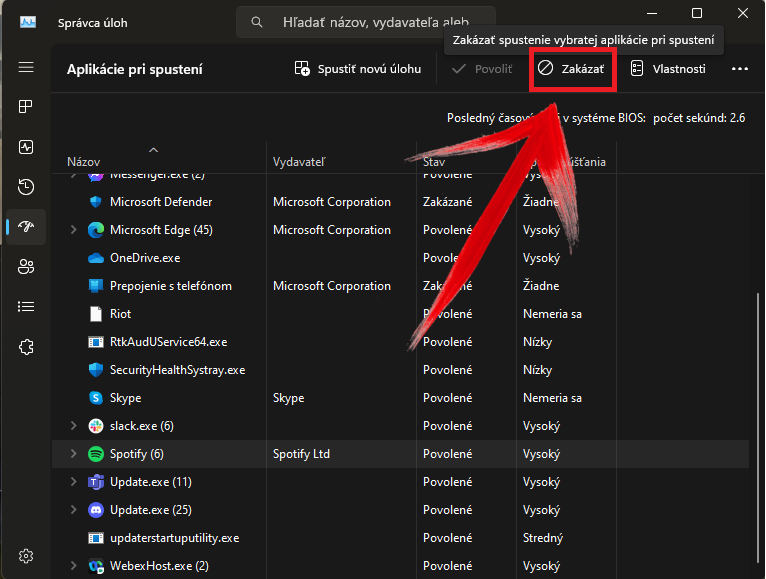Select the Startup apps sidebar icon

coord(26,226)
